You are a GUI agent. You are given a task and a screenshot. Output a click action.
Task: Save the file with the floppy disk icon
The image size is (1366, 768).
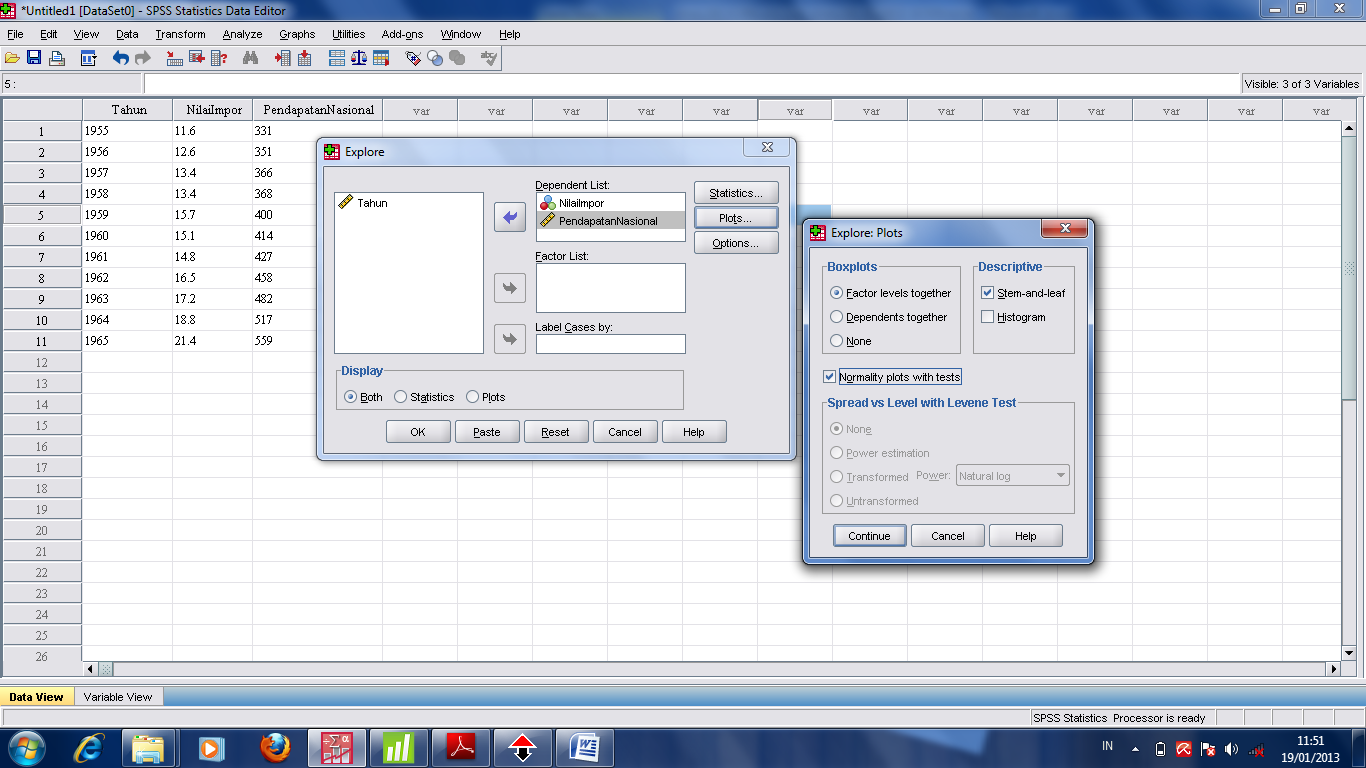coord(34,59)
